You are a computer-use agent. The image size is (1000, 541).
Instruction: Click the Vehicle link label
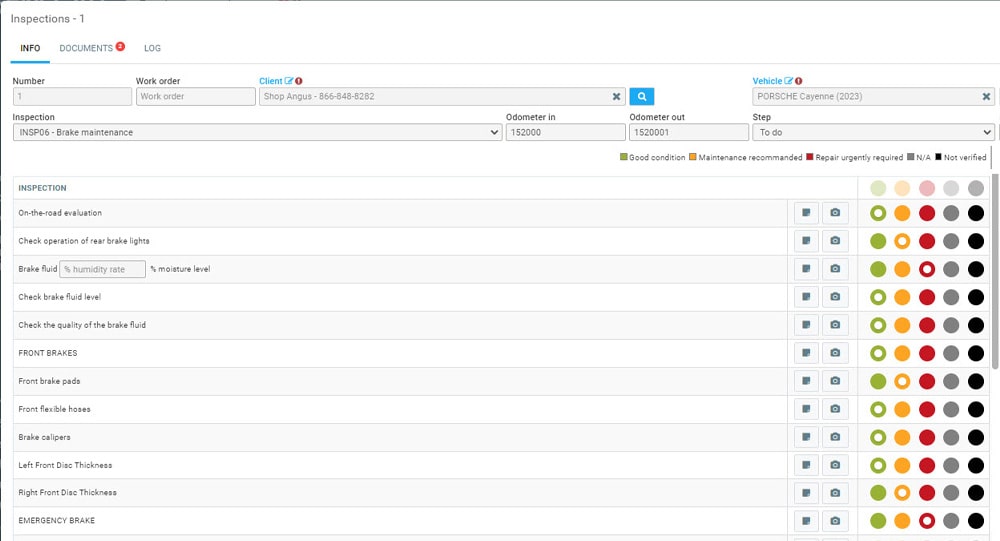click(767, 81)
